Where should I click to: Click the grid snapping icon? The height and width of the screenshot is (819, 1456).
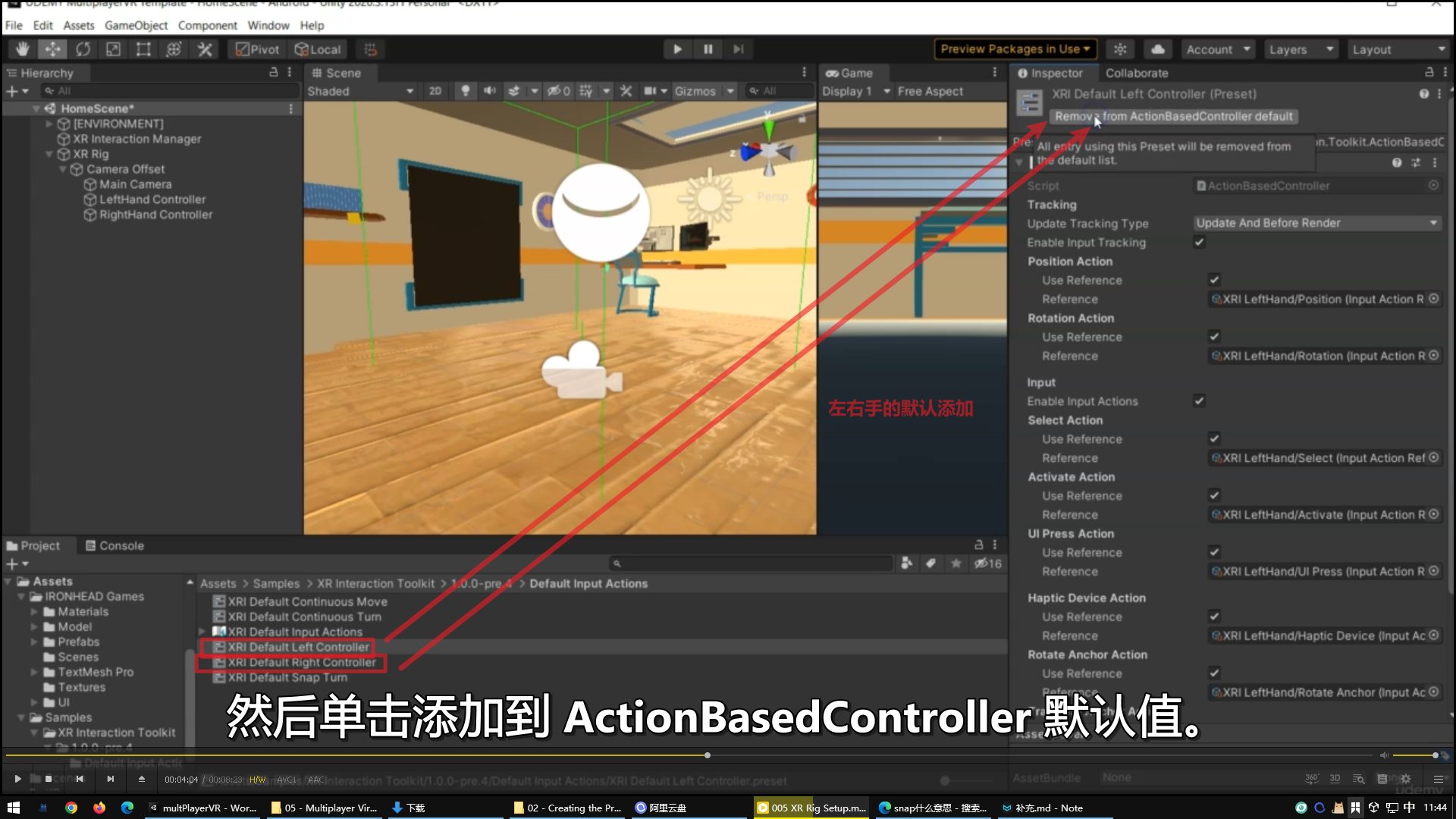tap(370, 49)
